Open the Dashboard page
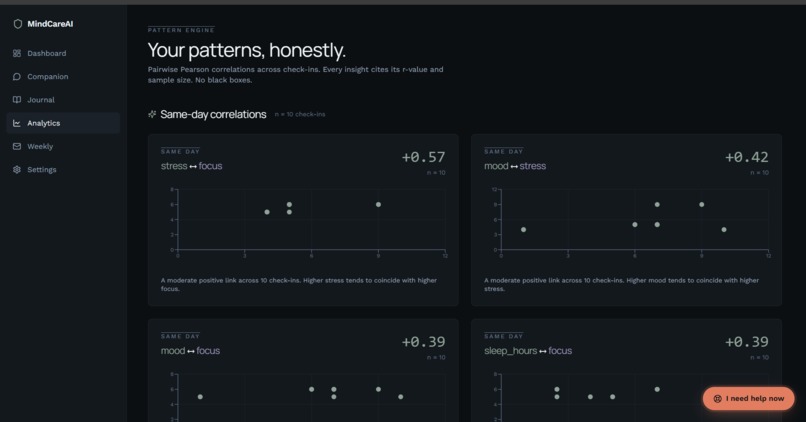The image size is (806, 422). [63, 53]
